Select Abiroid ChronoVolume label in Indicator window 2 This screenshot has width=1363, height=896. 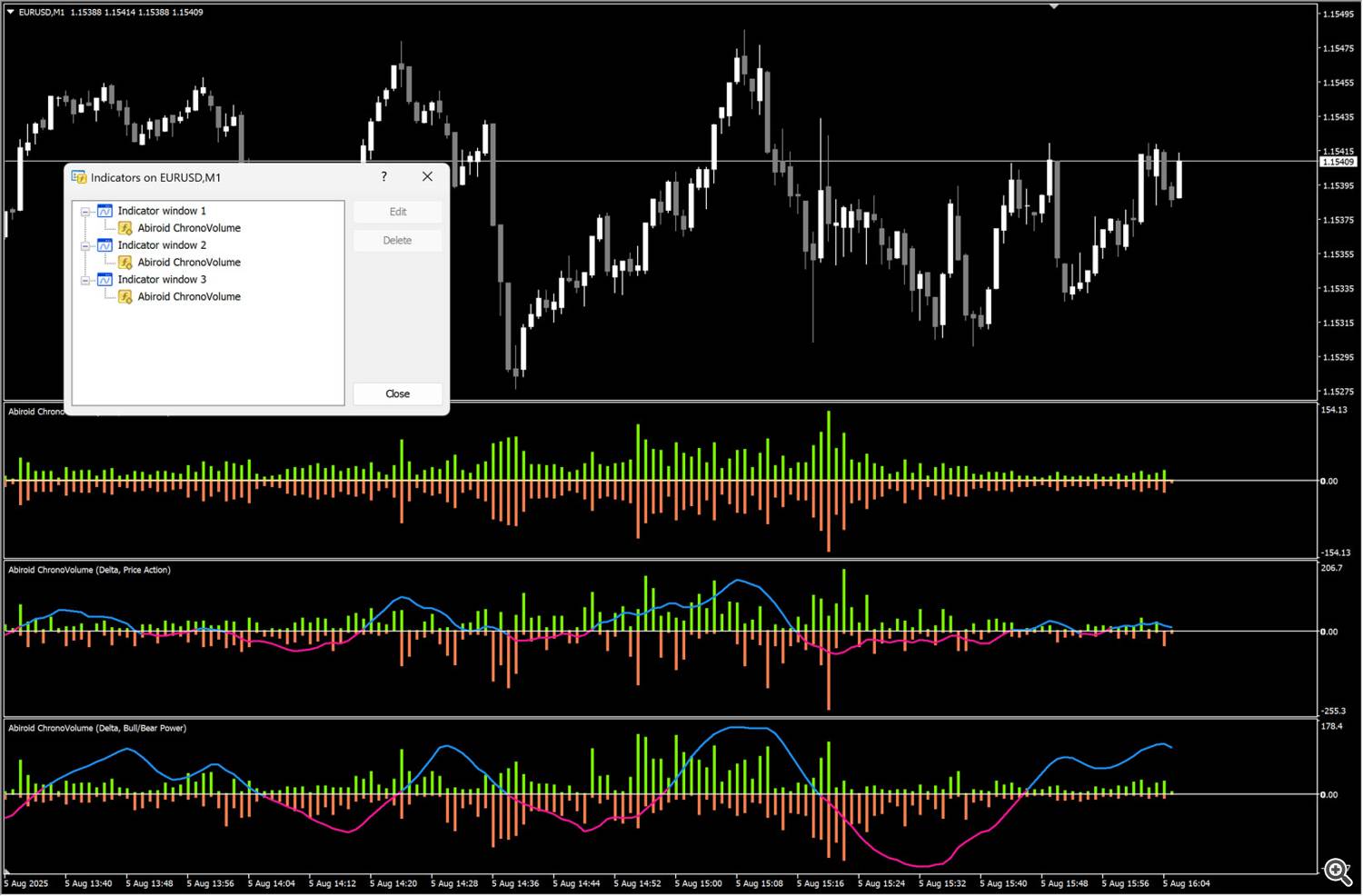tap(189, 263)
